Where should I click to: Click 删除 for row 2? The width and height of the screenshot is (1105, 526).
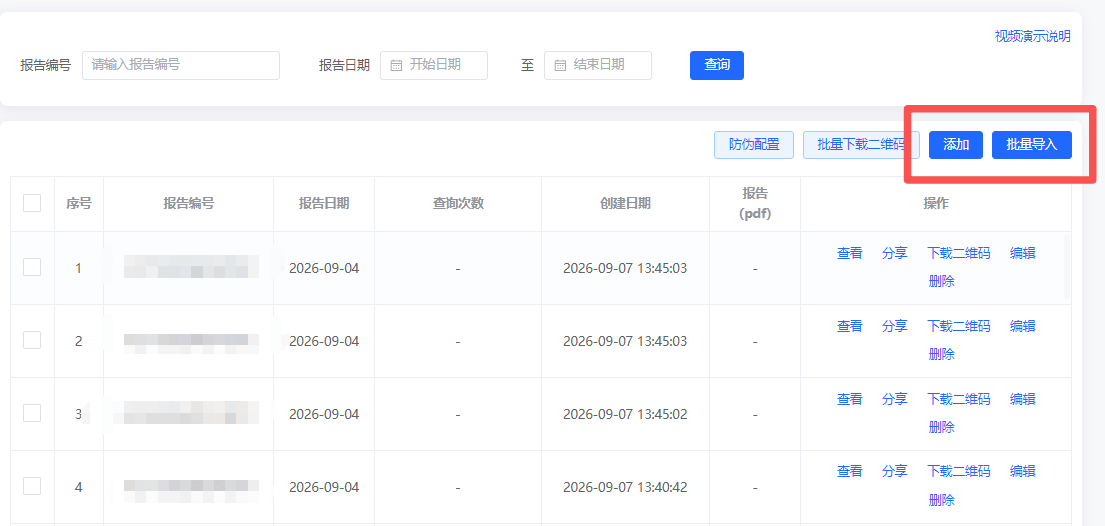(942, 354)
